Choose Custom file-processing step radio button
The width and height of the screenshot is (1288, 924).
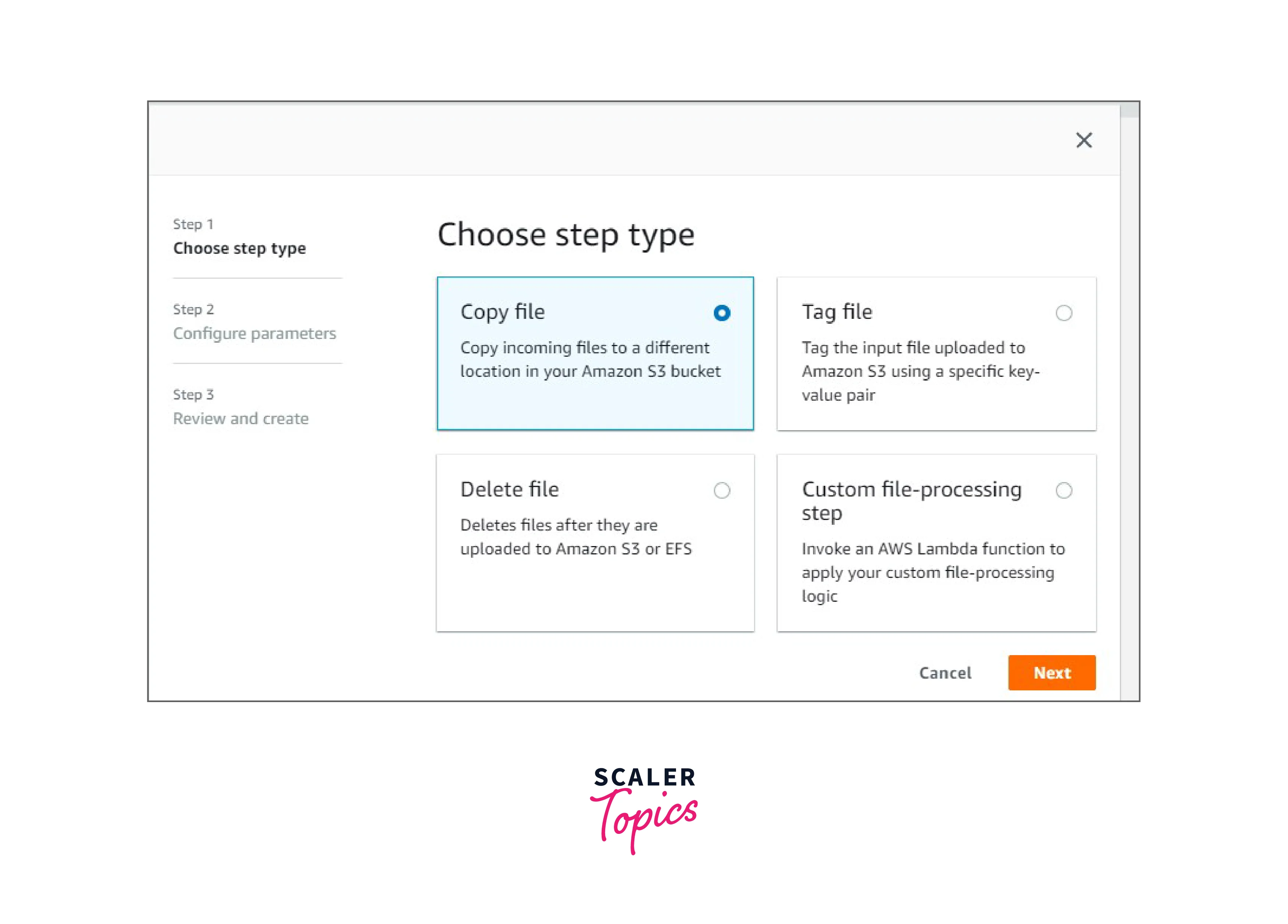pos(1064,490)
